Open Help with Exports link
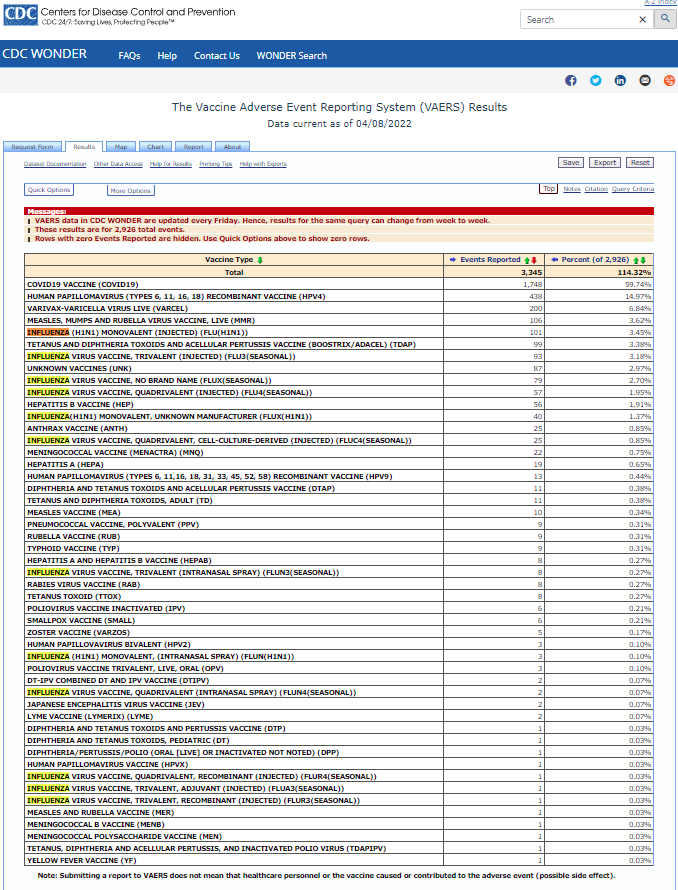This screenshot has height=890, width=678. [263, 164]
